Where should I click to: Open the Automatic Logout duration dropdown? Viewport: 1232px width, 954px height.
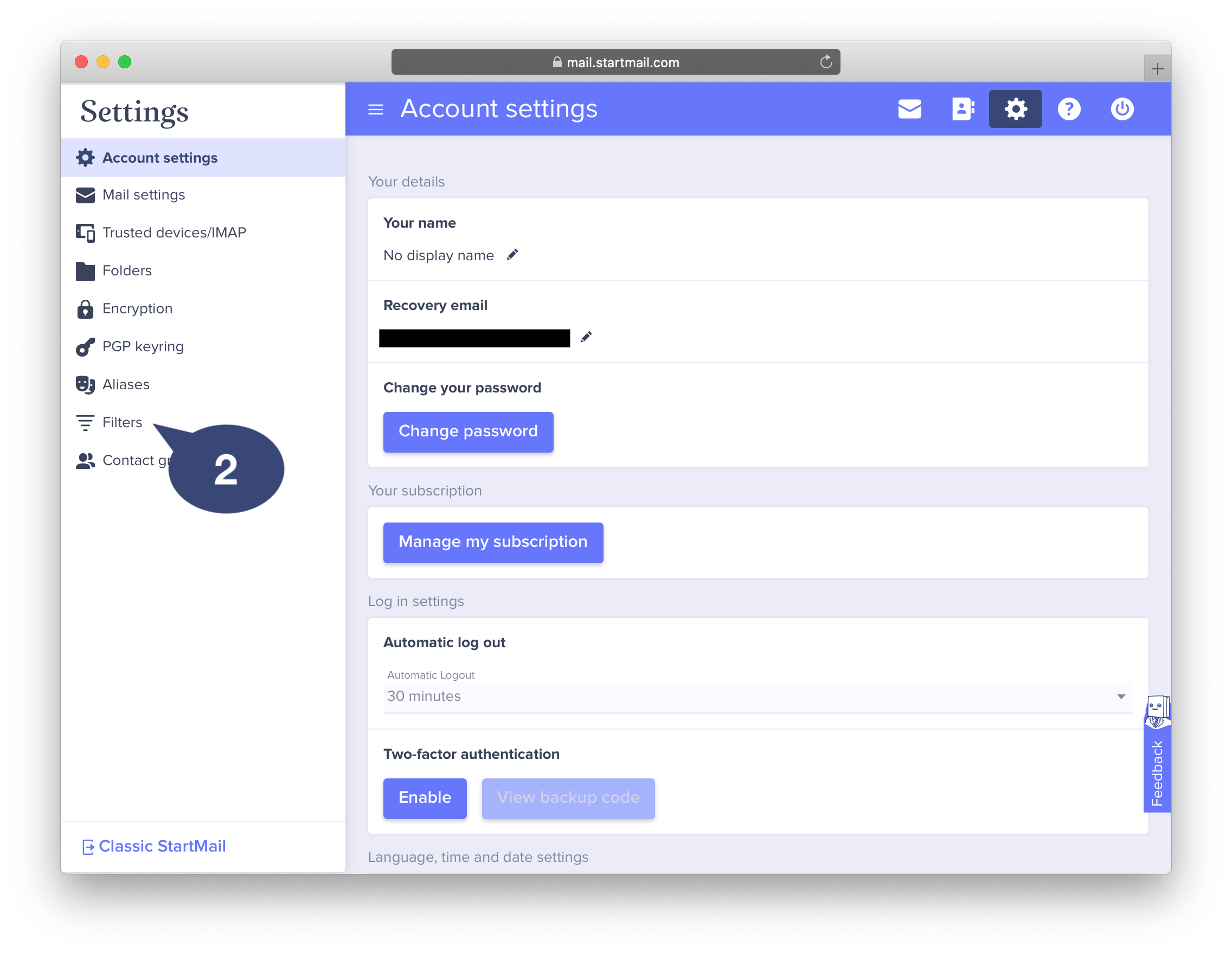coord(1121,697)
